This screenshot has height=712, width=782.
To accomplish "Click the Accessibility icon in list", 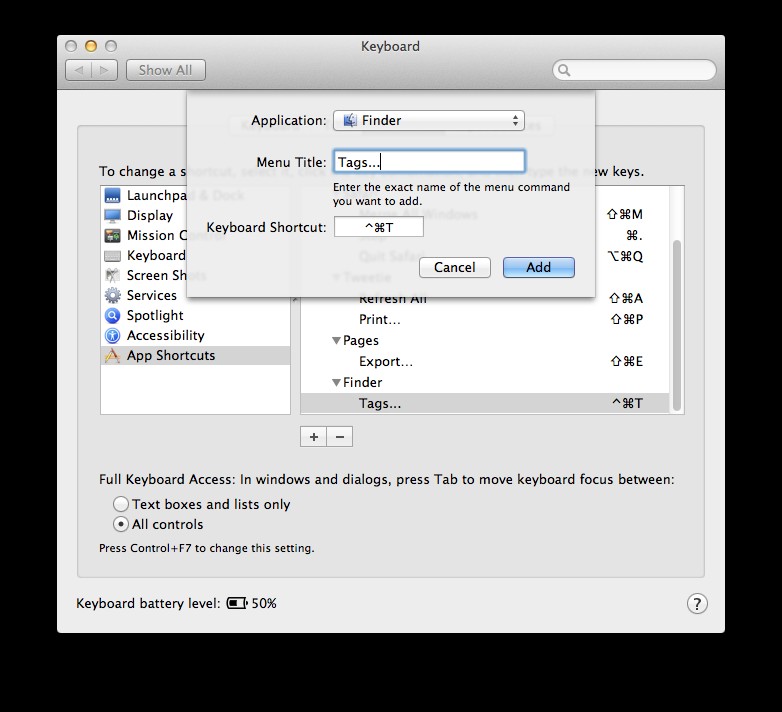I will pos(112,336).
